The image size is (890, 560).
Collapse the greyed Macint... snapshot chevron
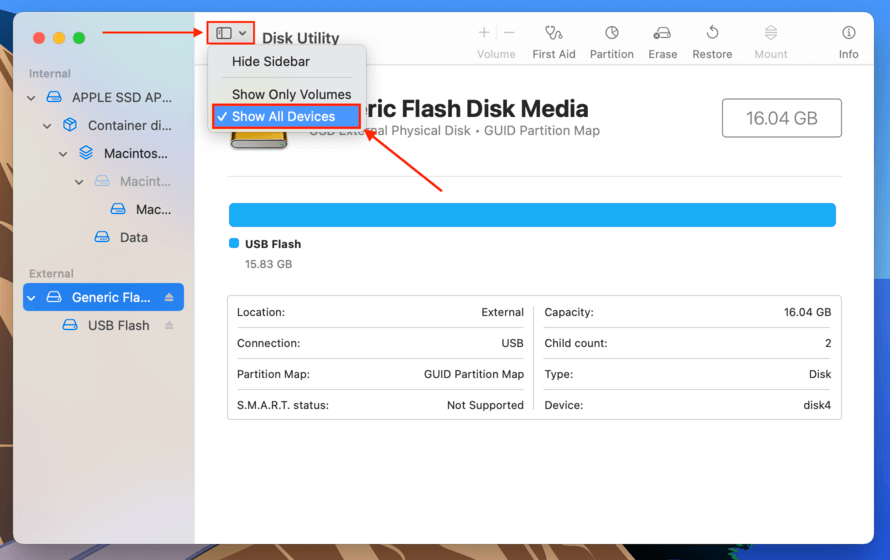click(79, 182)
